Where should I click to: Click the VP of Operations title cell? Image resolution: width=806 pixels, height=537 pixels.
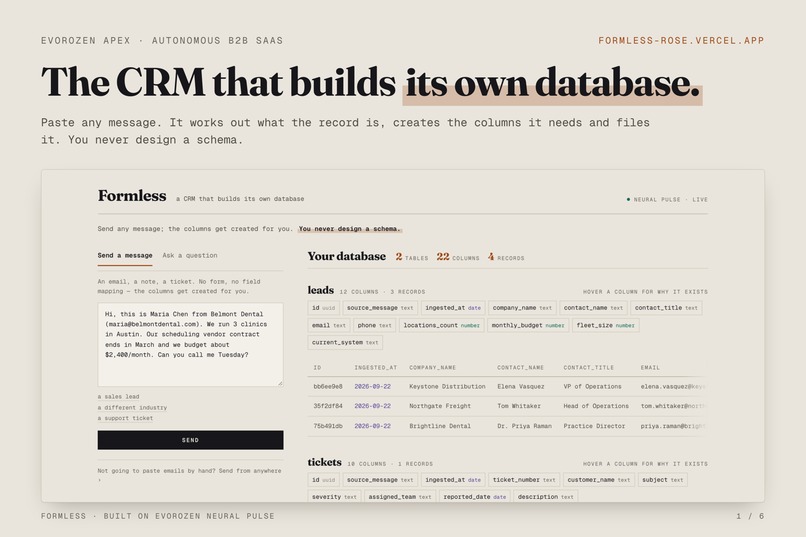(592, 386)
